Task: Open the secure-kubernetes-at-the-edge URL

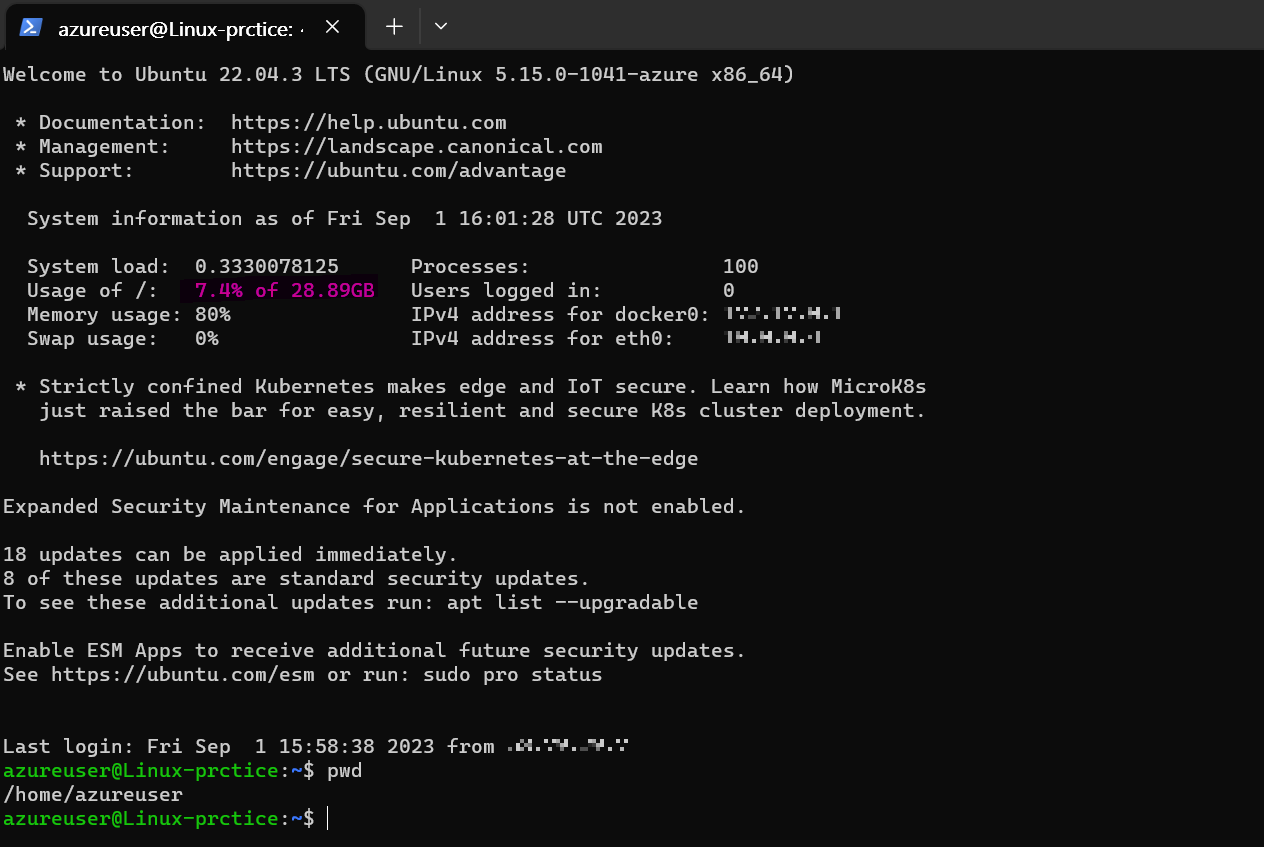Action: [x=369, y=459]
